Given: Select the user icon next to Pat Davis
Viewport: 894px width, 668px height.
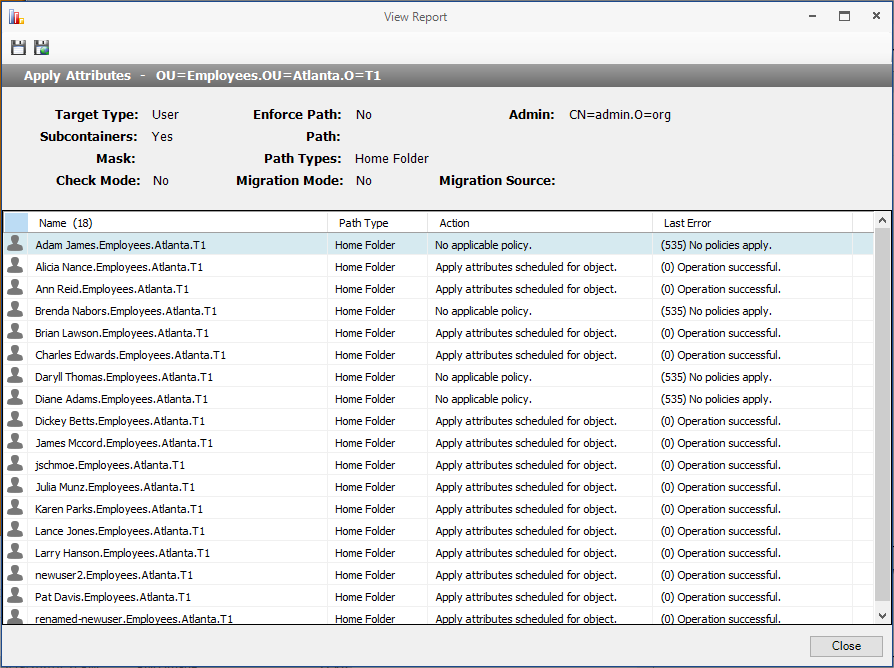Looking at the screenshot, I should point(15,596).
